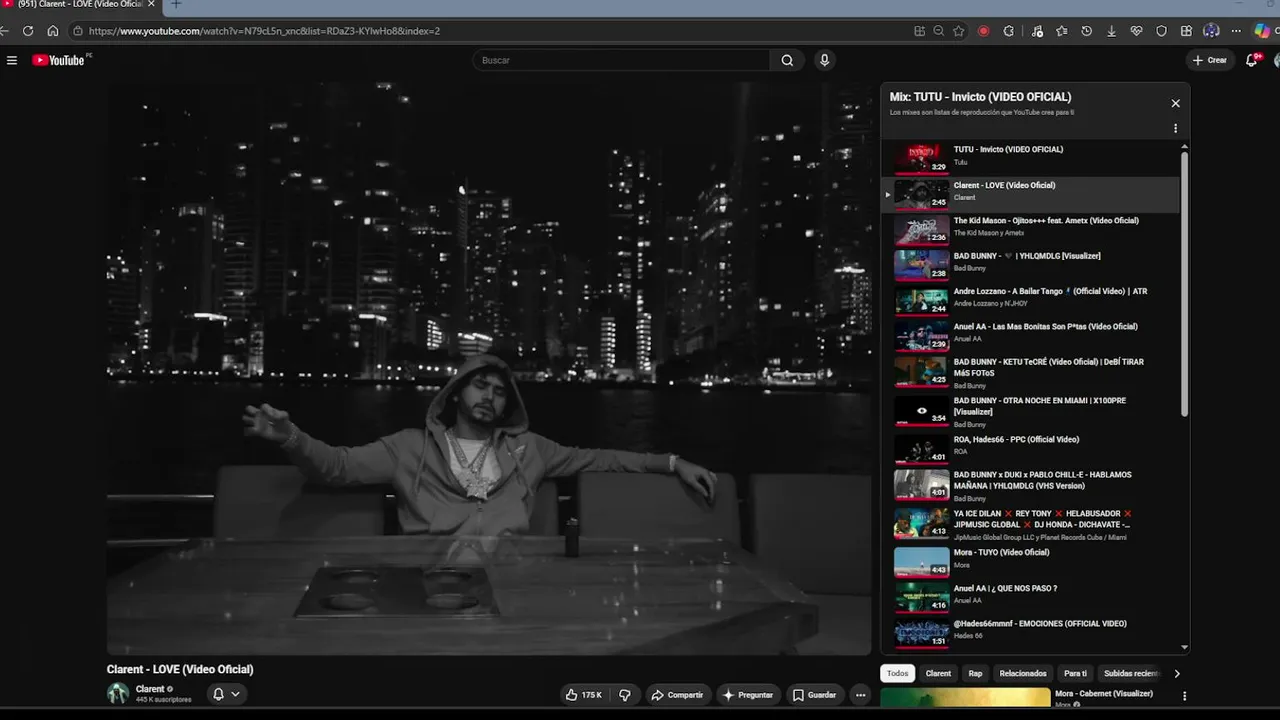
Task: Open the YouTube guide hamburger menu
Action: (12, 60)
